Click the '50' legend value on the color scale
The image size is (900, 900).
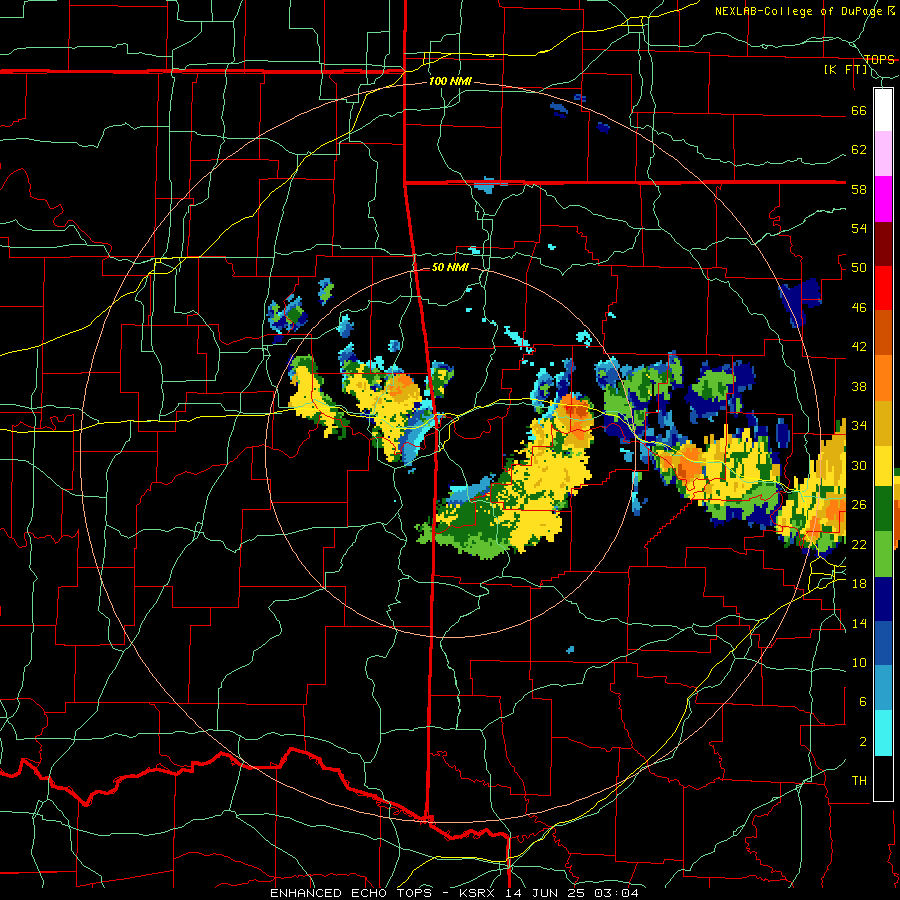859,268
